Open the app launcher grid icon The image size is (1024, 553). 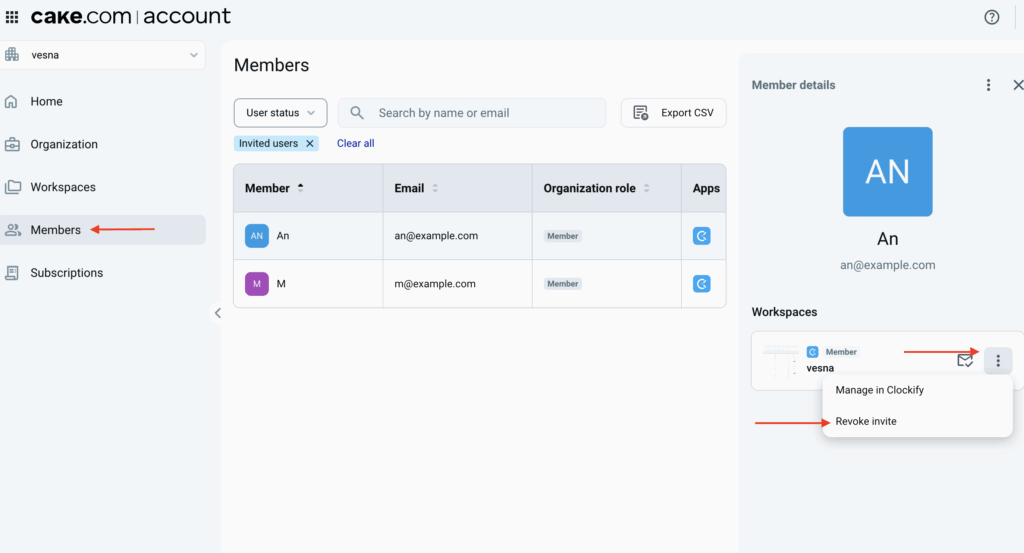tap(12, 17)
